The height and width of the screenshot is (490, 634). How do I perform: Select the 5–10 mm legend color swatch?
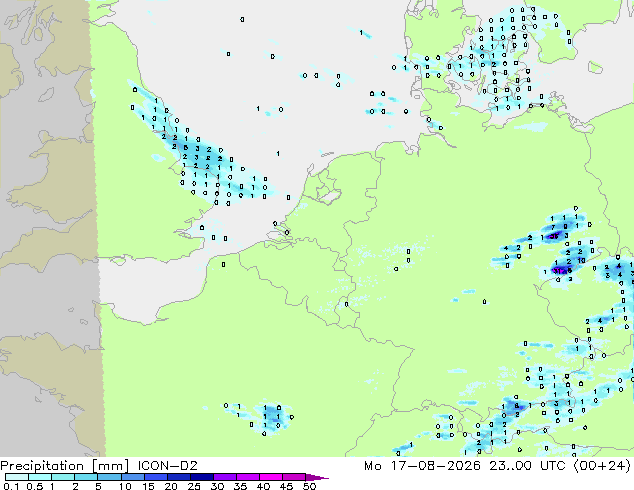pos(109,477)
